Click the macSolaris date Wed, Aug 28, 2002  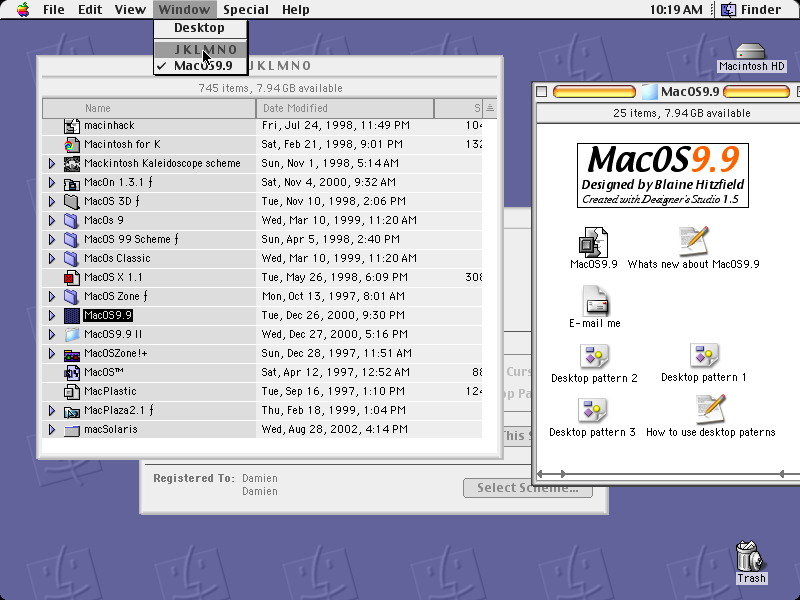[335, 430]
